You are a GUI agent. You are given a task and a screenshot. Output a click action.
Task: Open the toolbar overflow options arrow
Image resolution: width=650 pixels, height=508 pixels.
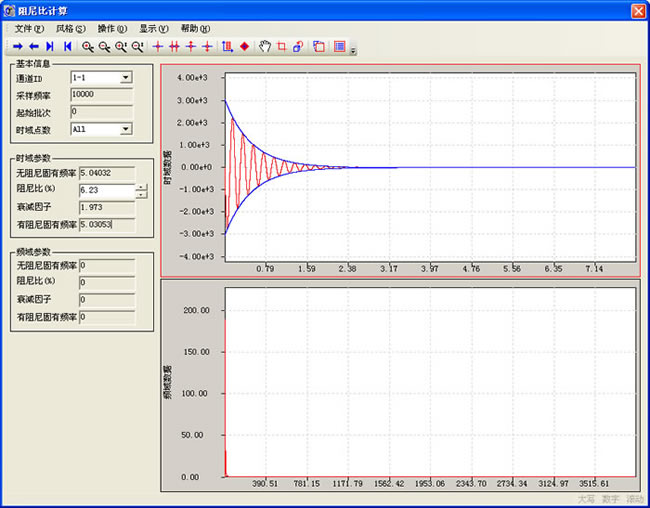point(352,50)
